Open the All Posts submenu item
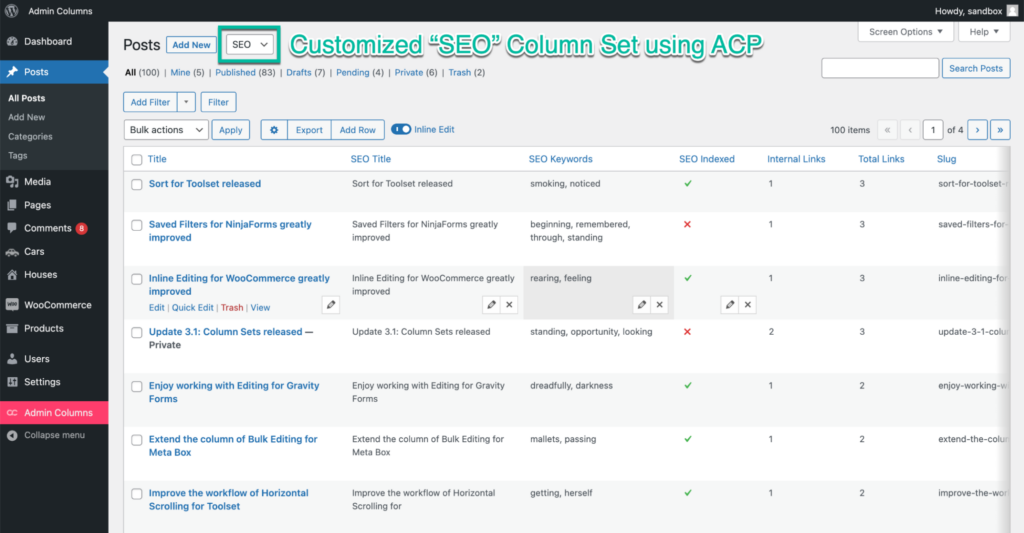Image resolution: width=1024 pixels, height=533 pixels. (x=27, y=98)
